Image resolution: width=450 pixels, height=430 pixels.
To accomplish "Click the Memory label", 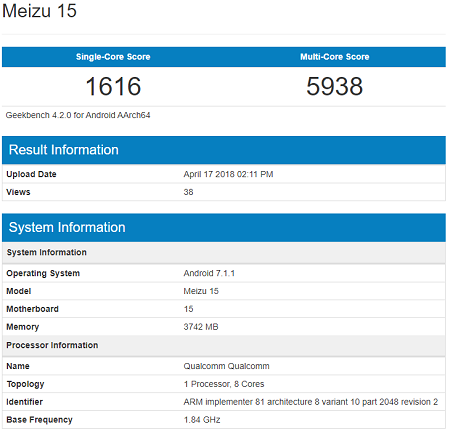I will point(23,327).
